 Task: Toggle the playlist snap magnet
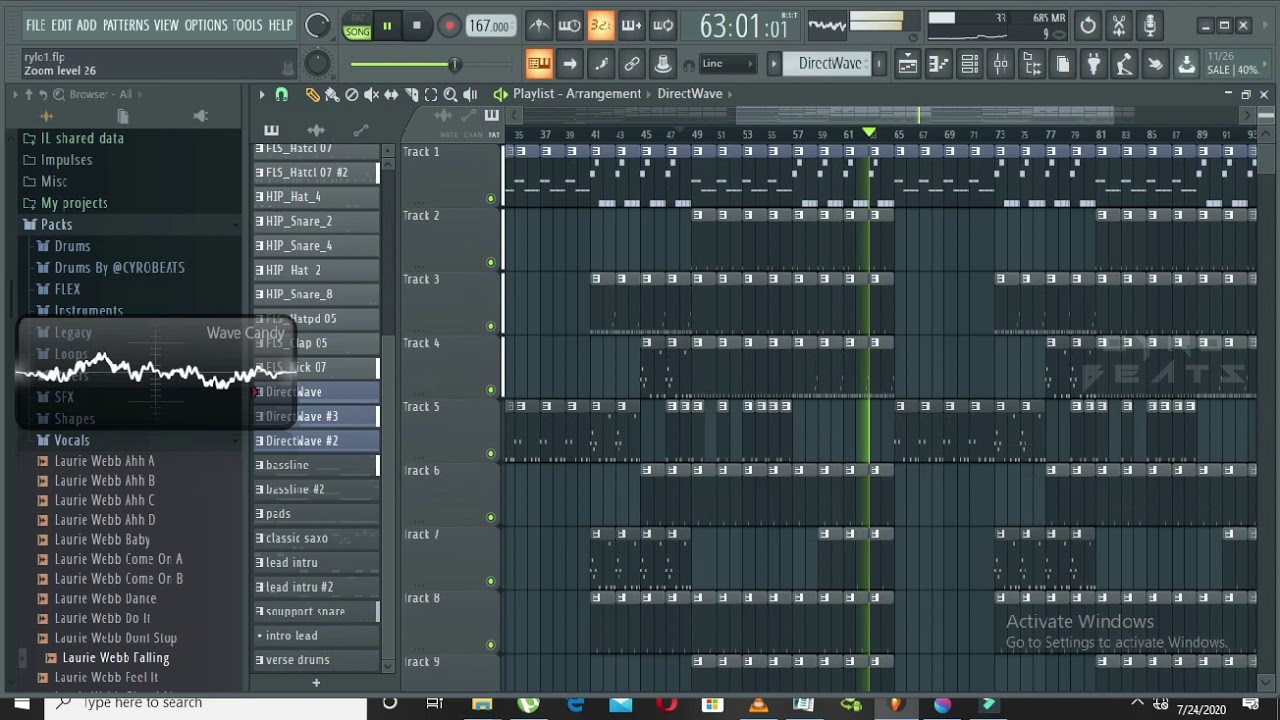[282, 94]
